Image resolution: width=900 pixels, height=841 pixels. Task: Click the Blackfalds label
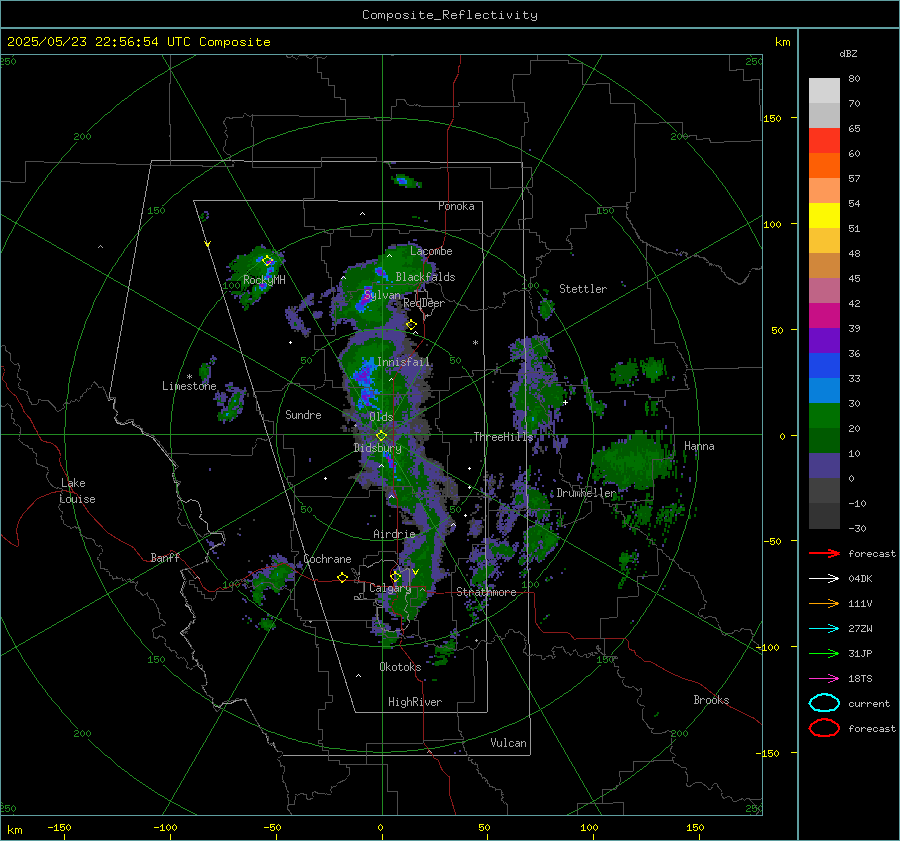(425, 277)
